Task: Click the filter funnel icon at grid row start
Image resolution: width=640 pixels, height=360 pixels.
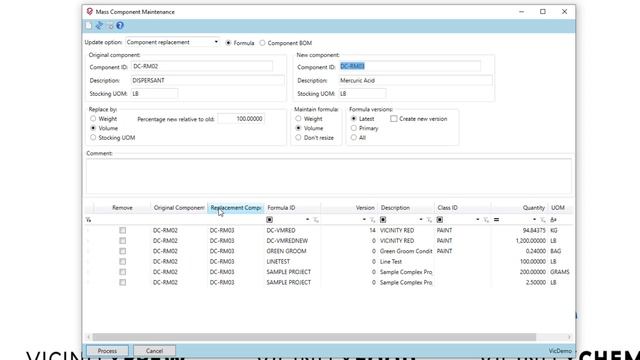Action: 89,220
